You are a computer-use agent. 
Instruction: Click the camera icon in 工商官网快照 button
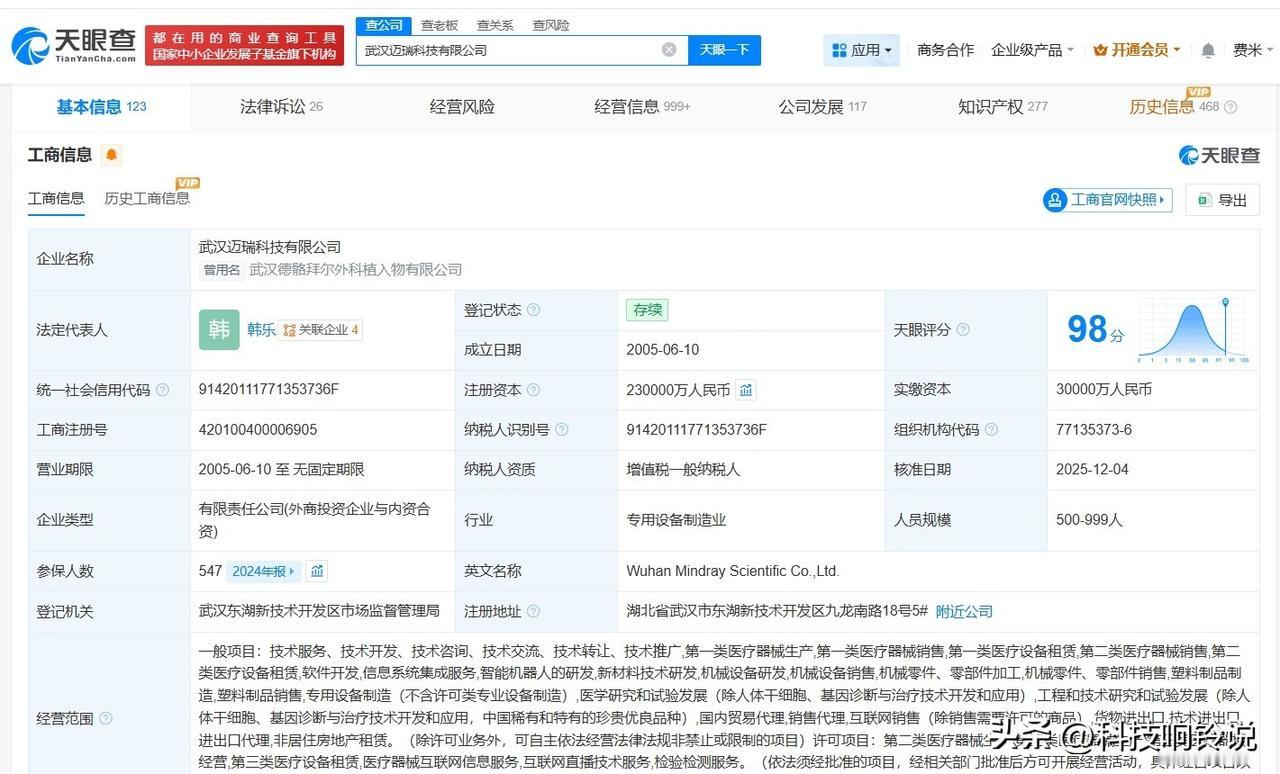coord(1053,199)
